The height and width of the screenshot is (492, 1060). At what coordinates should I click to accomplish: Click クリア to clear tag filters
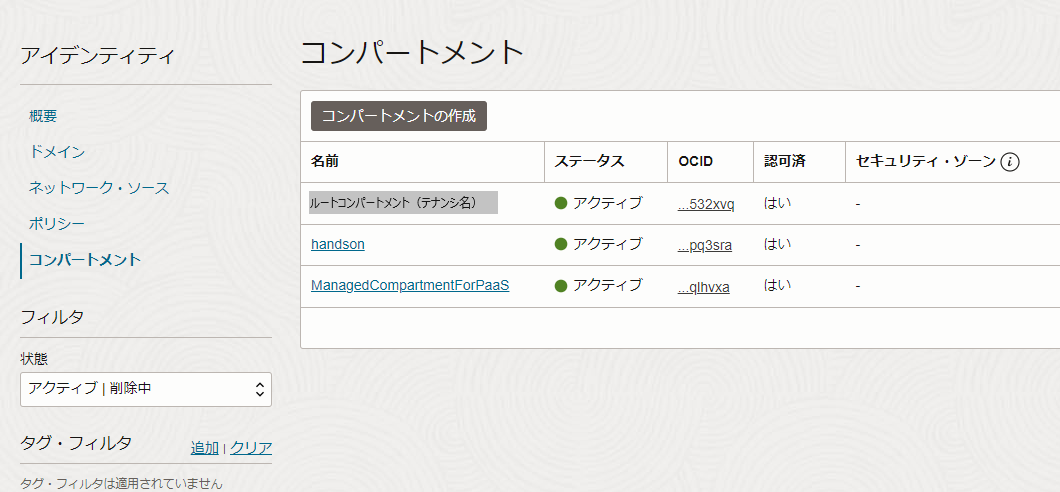coord(251,448)
